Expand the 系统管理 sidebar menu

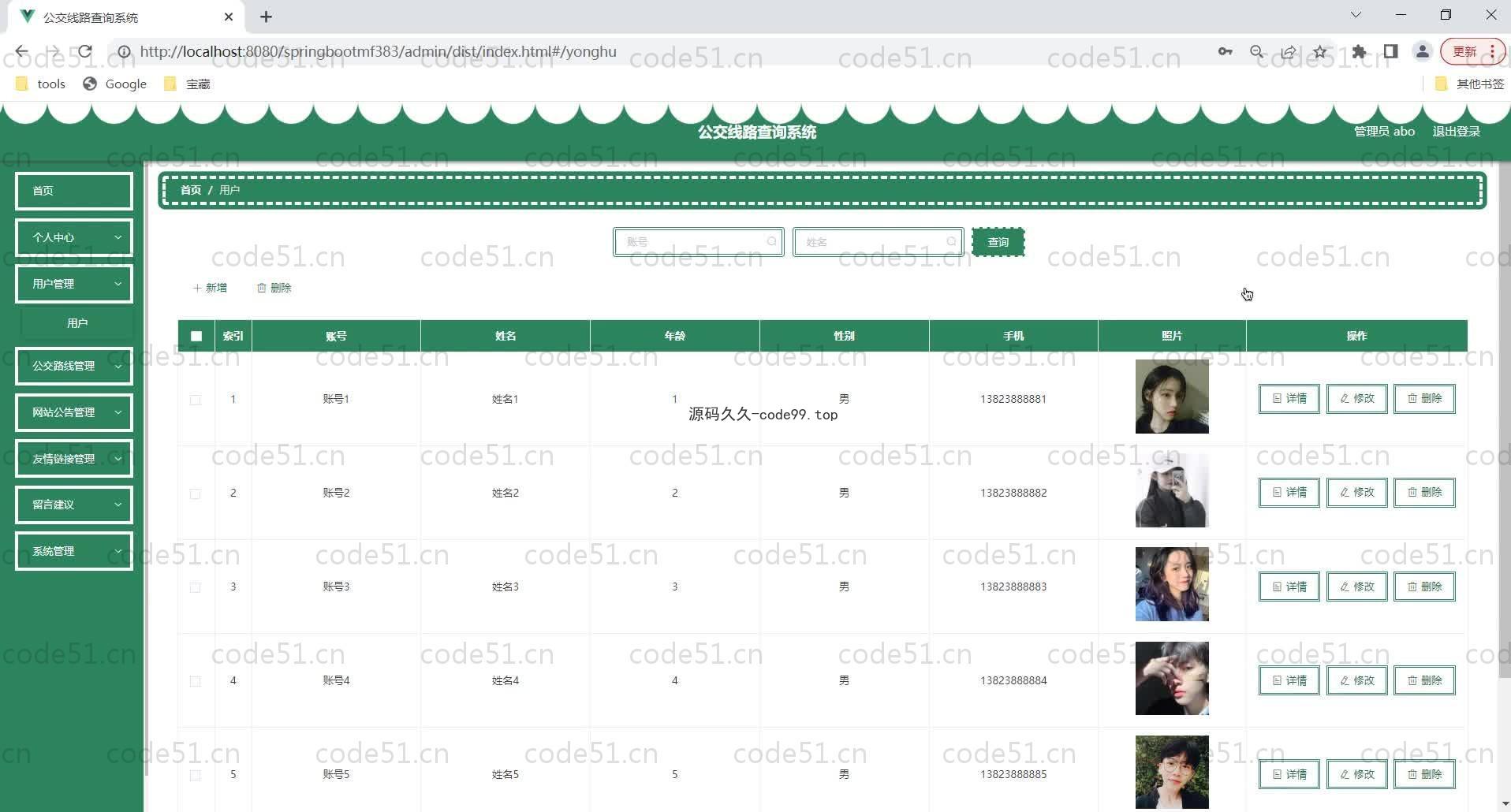74,551
